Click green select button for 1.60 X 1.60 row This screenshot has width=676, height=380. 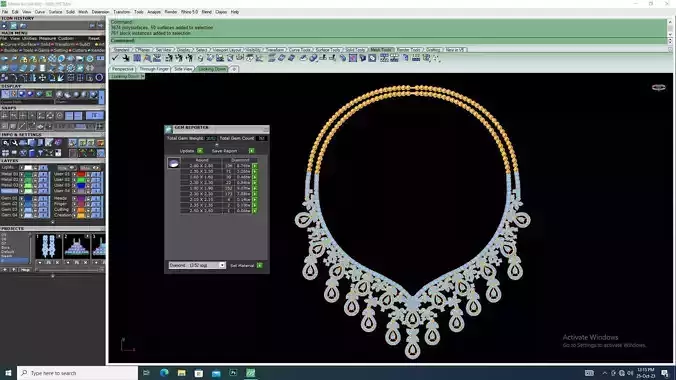click(255, 177)
